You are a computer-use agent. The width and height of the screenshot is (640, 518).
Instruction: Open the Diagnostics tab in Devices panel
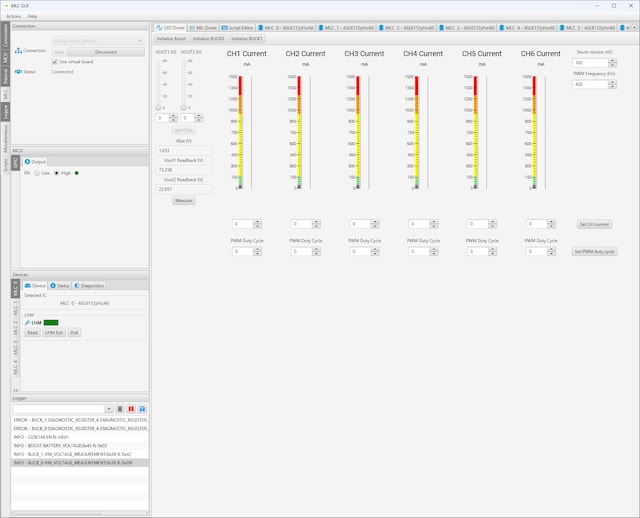click(89, 285)
